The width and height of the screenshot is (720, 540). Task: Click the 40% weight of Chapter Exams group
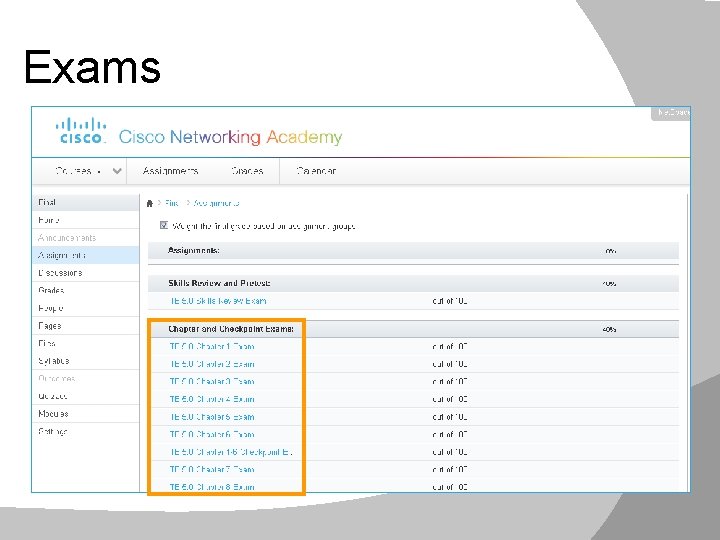(609, 329)
